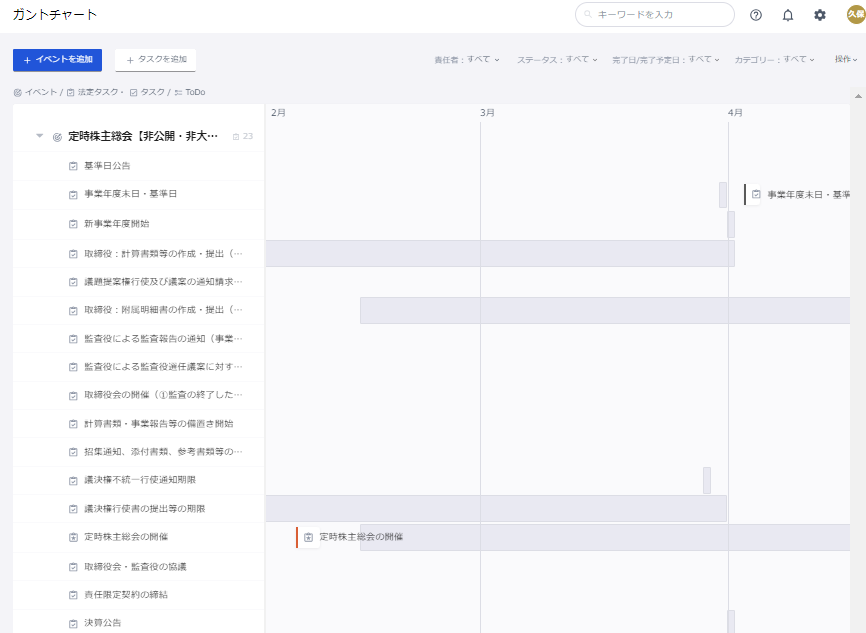Open the 久保 user avatar menu
The height and width of the screenshot is (633, 866).
[856, 14]
